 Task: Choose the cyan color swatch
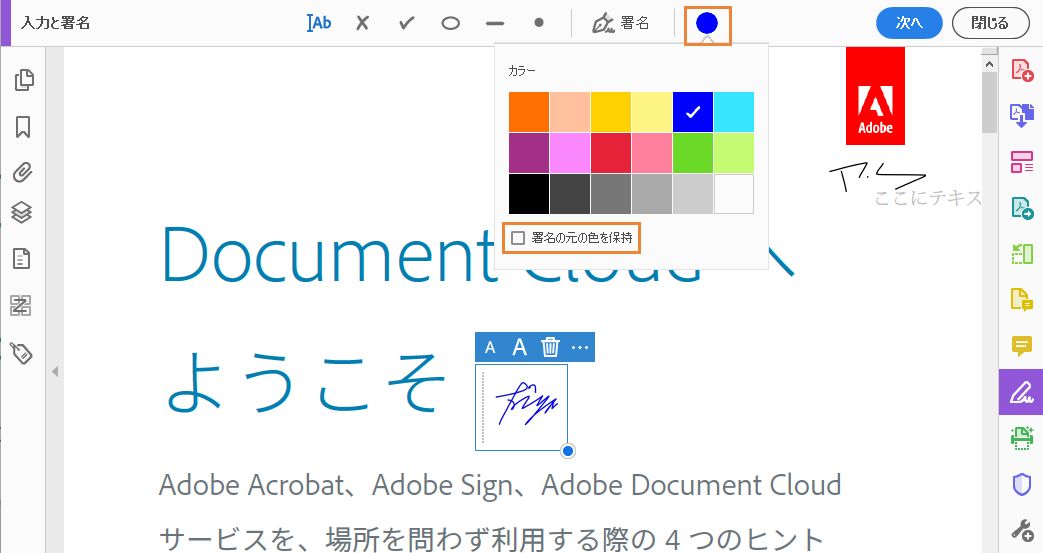[734, 112]
